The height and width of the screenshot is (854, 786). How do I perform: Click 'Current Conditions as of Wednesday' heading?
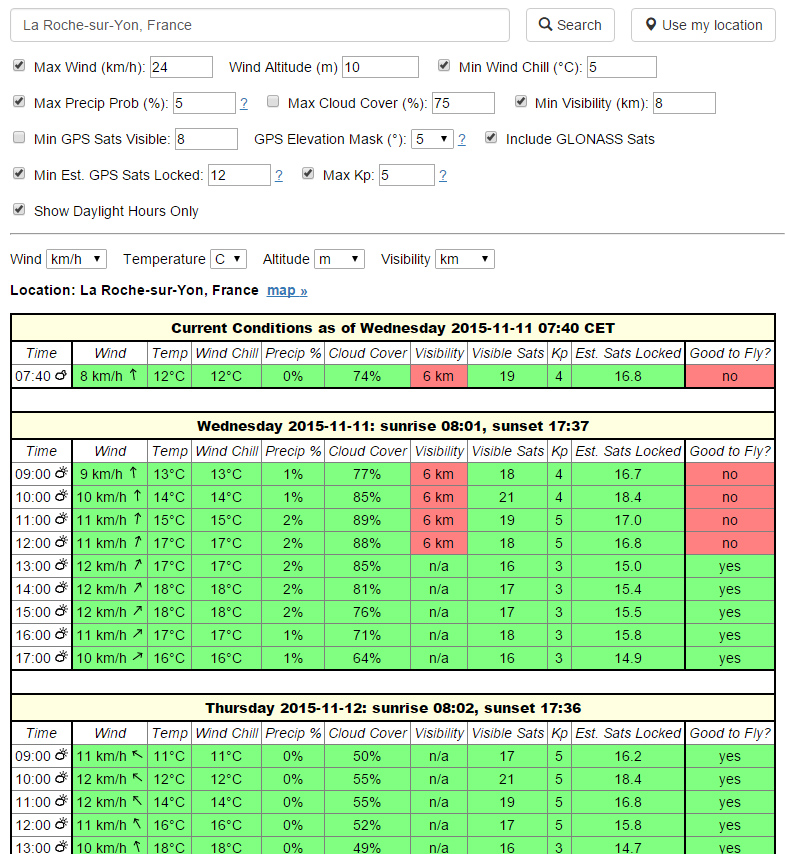click(x=392, y=328)
